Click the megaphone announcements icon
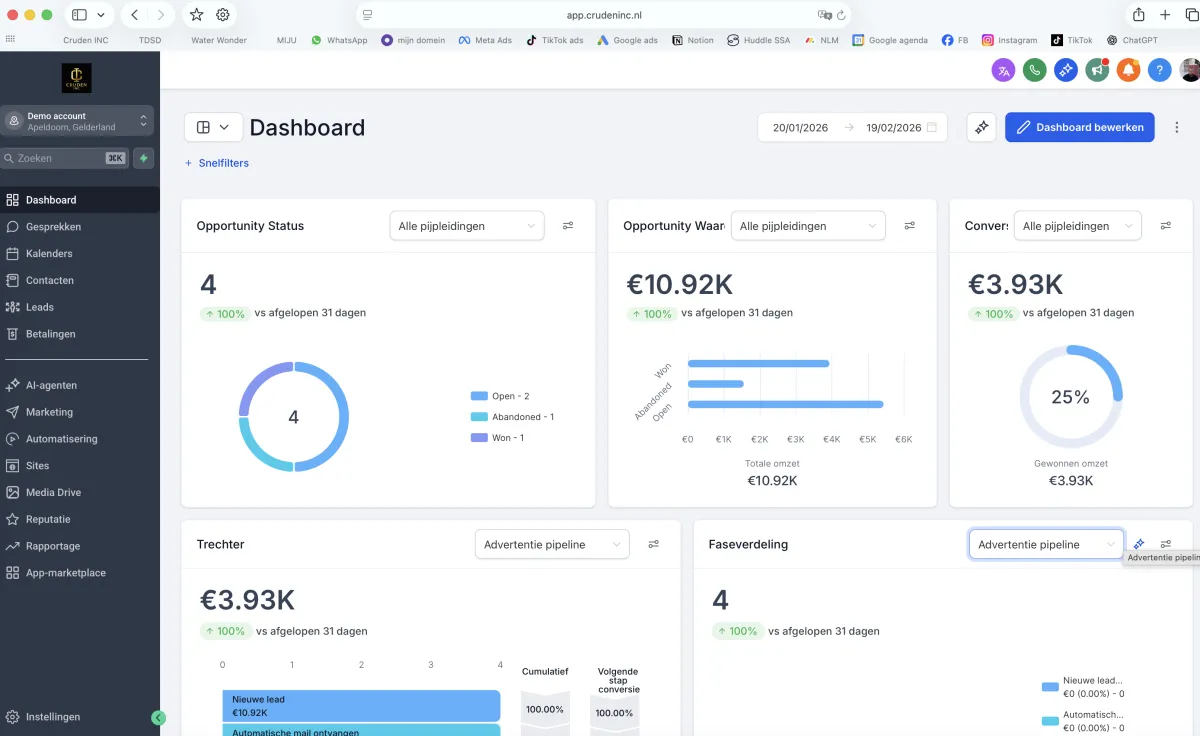The image size is (1200, 736). click(x=1097, y=70)
